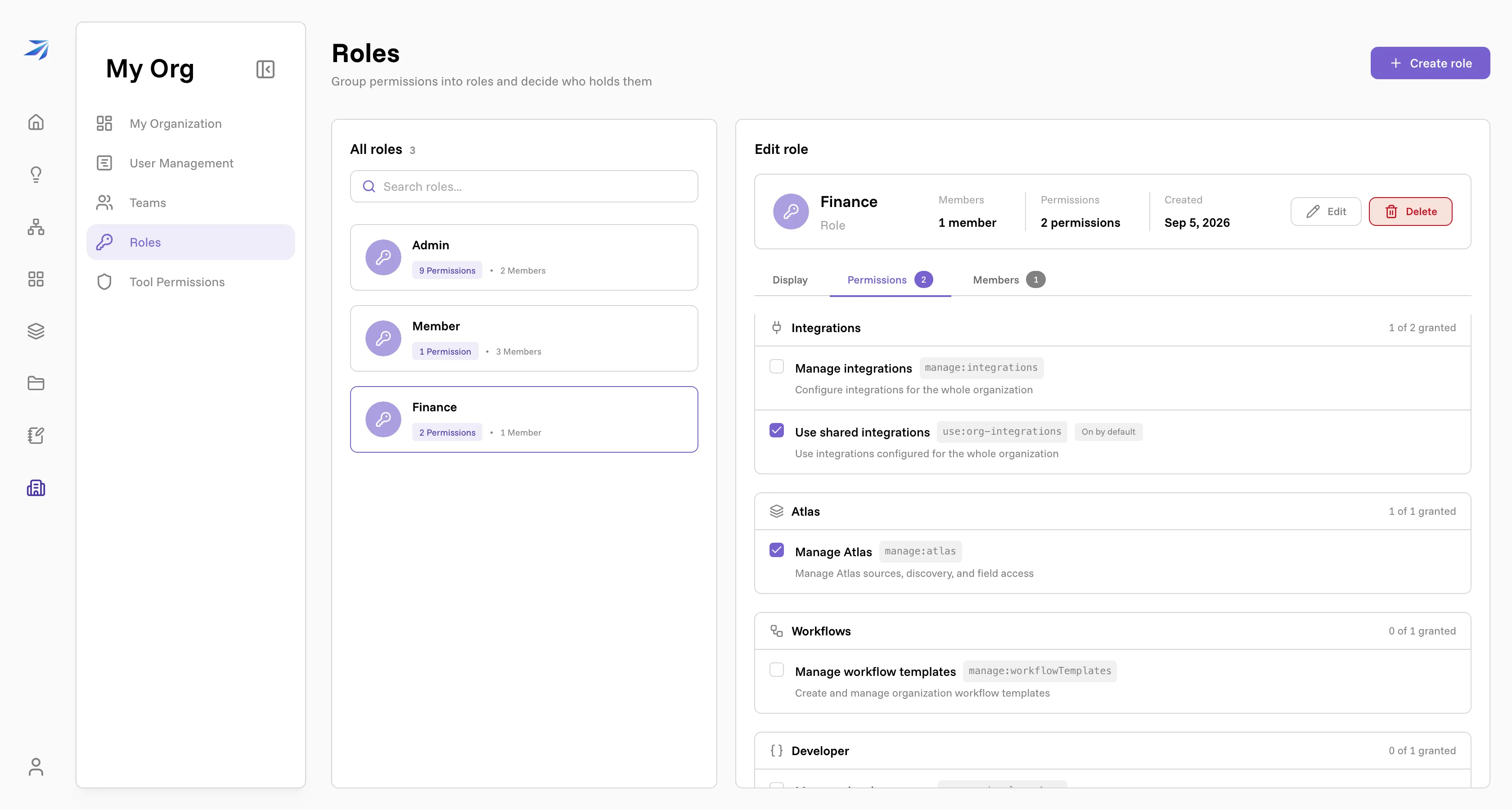Click the User Management list icon
This screenshot has height=810, width=1512.
[104, 162]
